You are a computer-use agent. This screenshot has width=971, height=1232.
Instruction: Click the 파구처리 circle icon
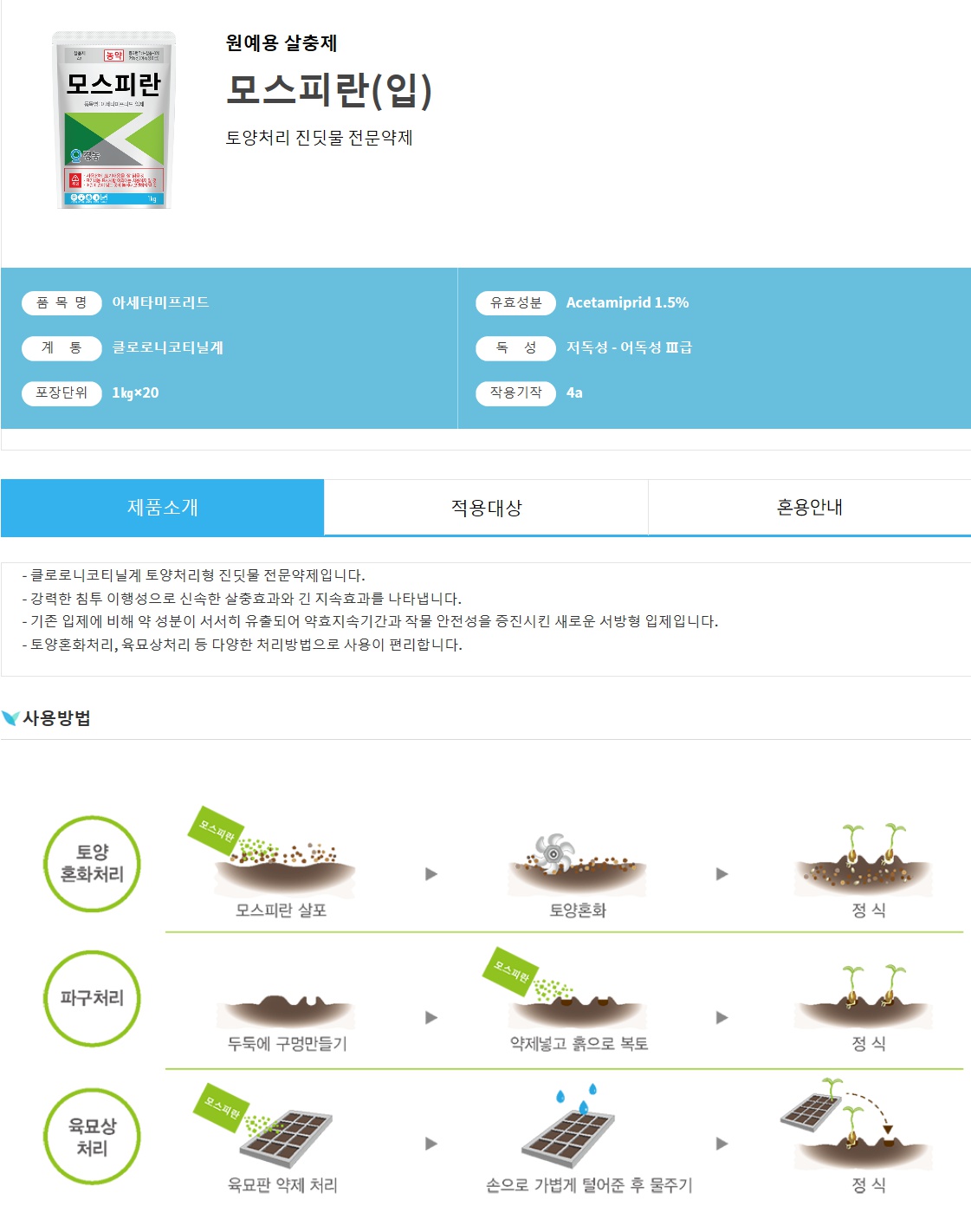pos(92,998)
